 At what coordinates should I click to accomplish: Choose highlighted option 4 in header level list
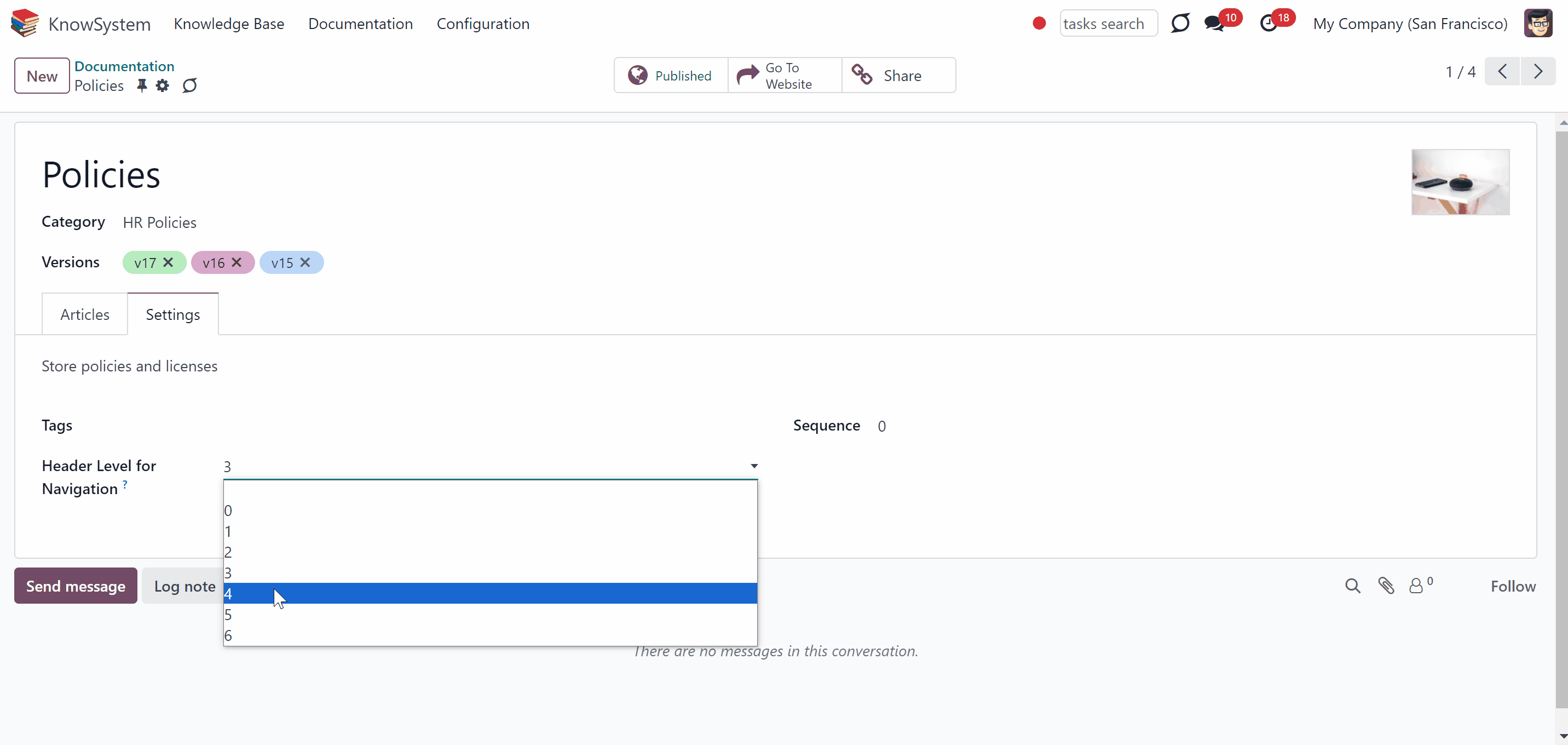click(491, 593)
